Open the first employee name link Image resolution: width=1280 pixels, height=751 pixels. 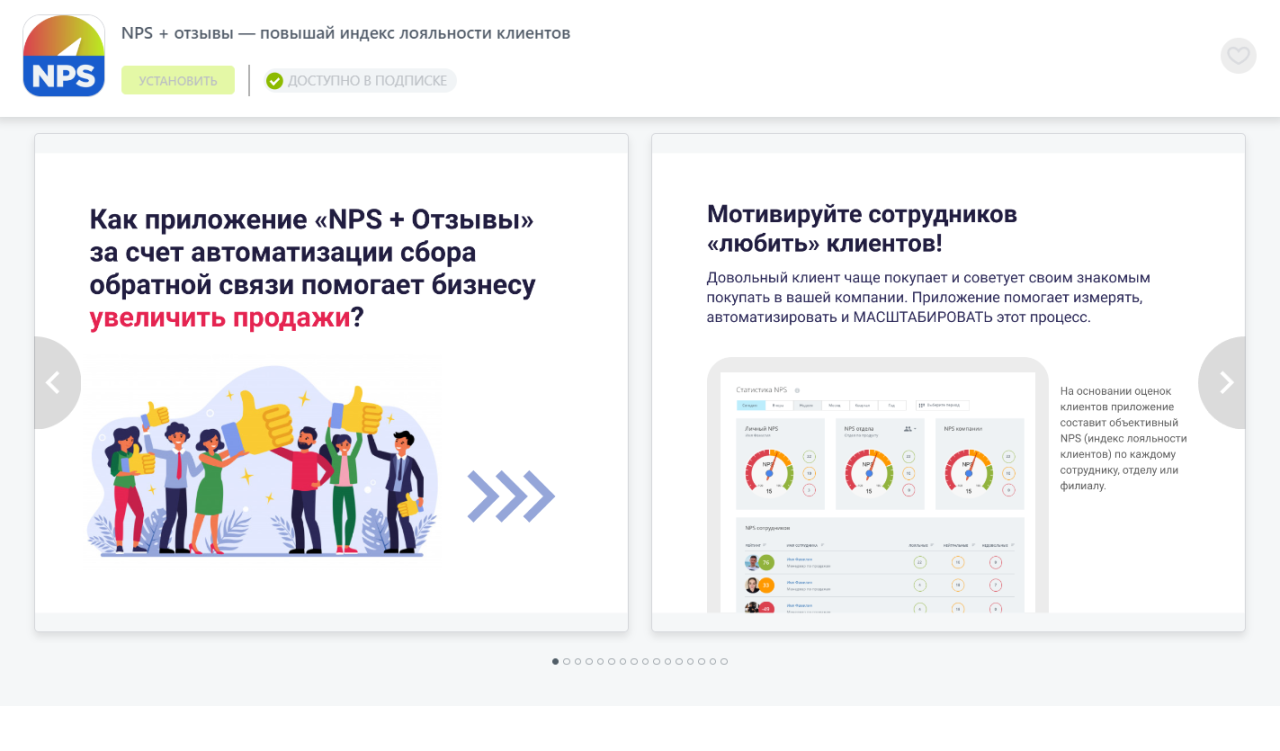(x=800, y=559)
